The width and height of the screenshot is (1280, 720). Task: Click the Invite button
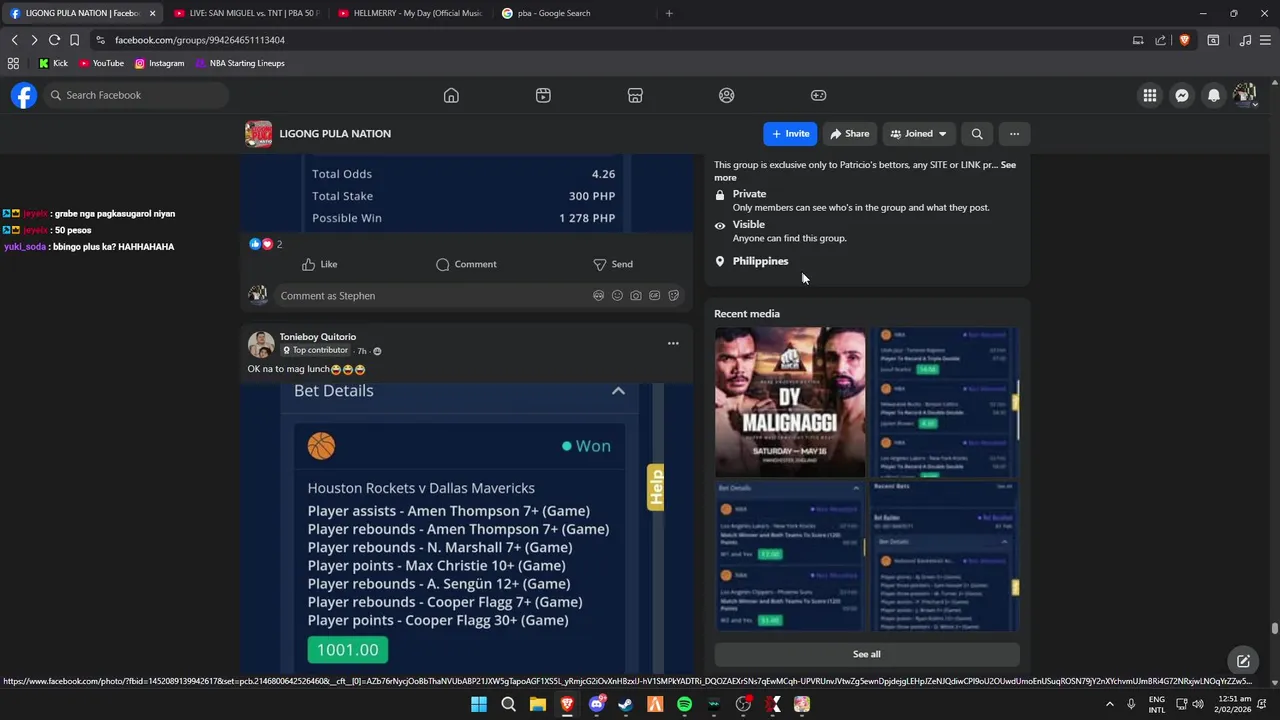click(790, 134)
